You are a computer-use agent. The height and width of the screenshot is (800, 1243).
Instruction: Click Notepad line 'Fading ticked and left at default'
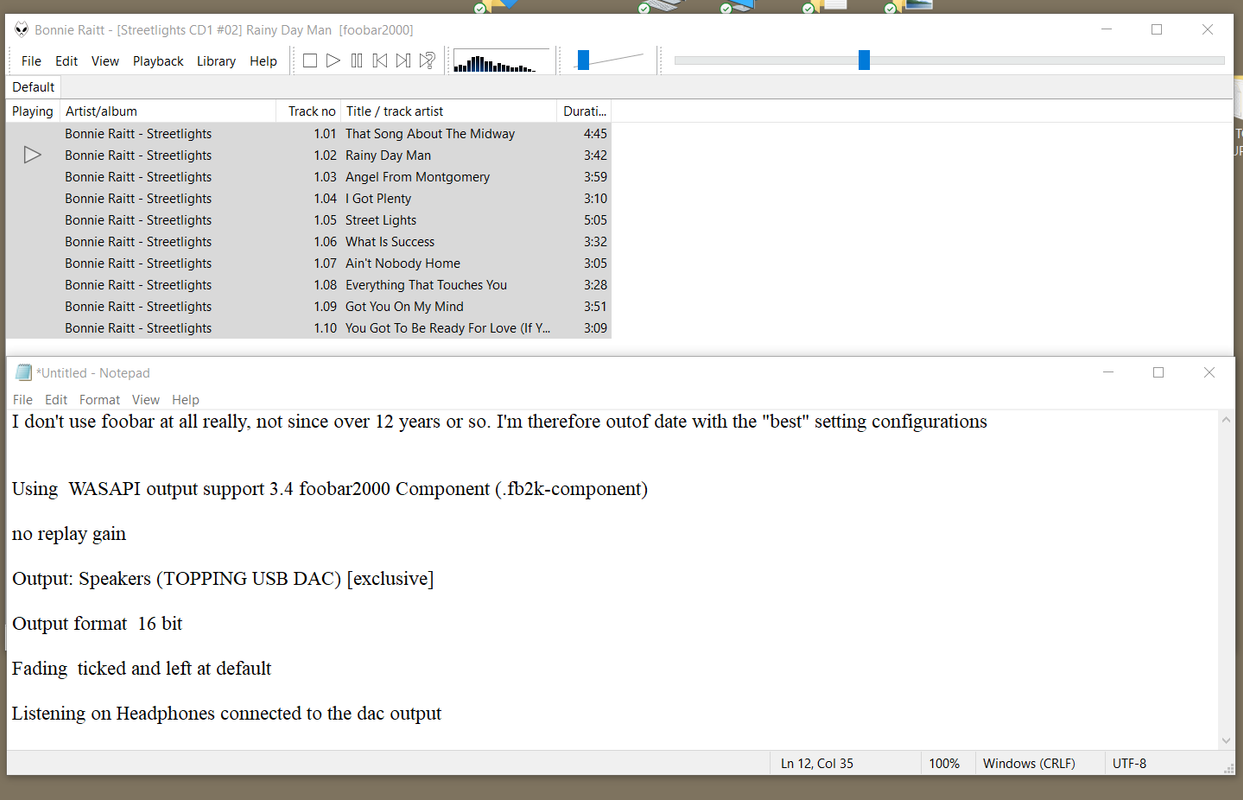click(142, 668)
